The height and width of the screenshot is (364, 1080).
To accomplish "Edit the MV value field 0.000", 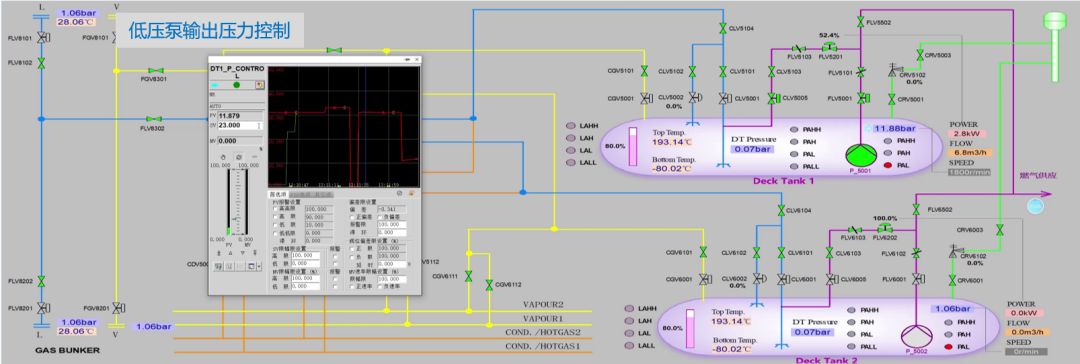I will tap(240, 141).
